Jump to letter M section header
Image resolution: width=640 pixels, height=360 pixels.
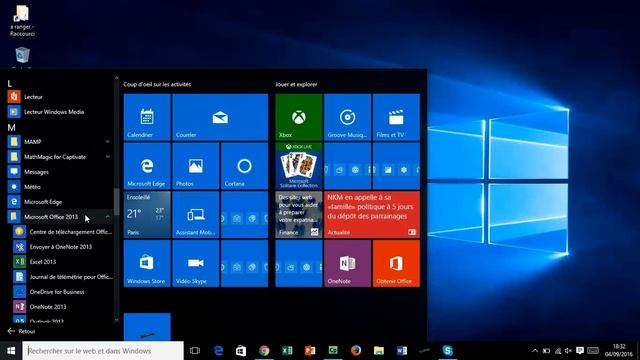point(11,127)
